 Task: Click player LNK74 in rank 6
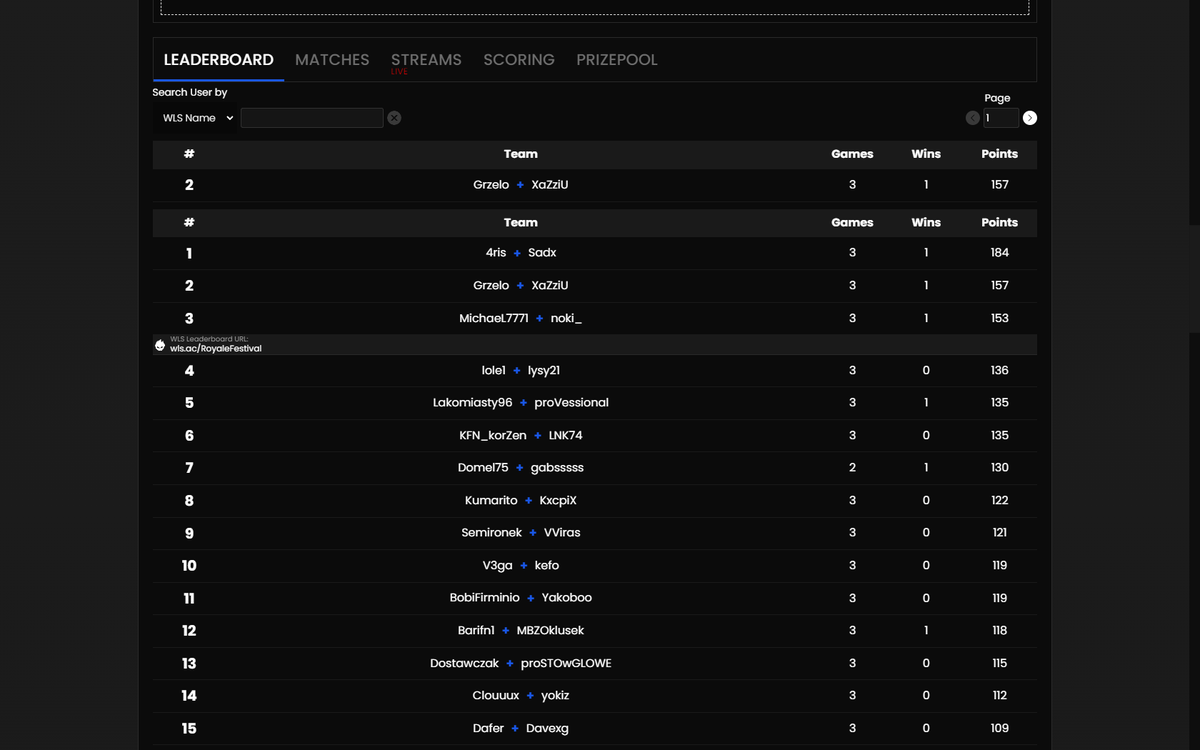566,436
